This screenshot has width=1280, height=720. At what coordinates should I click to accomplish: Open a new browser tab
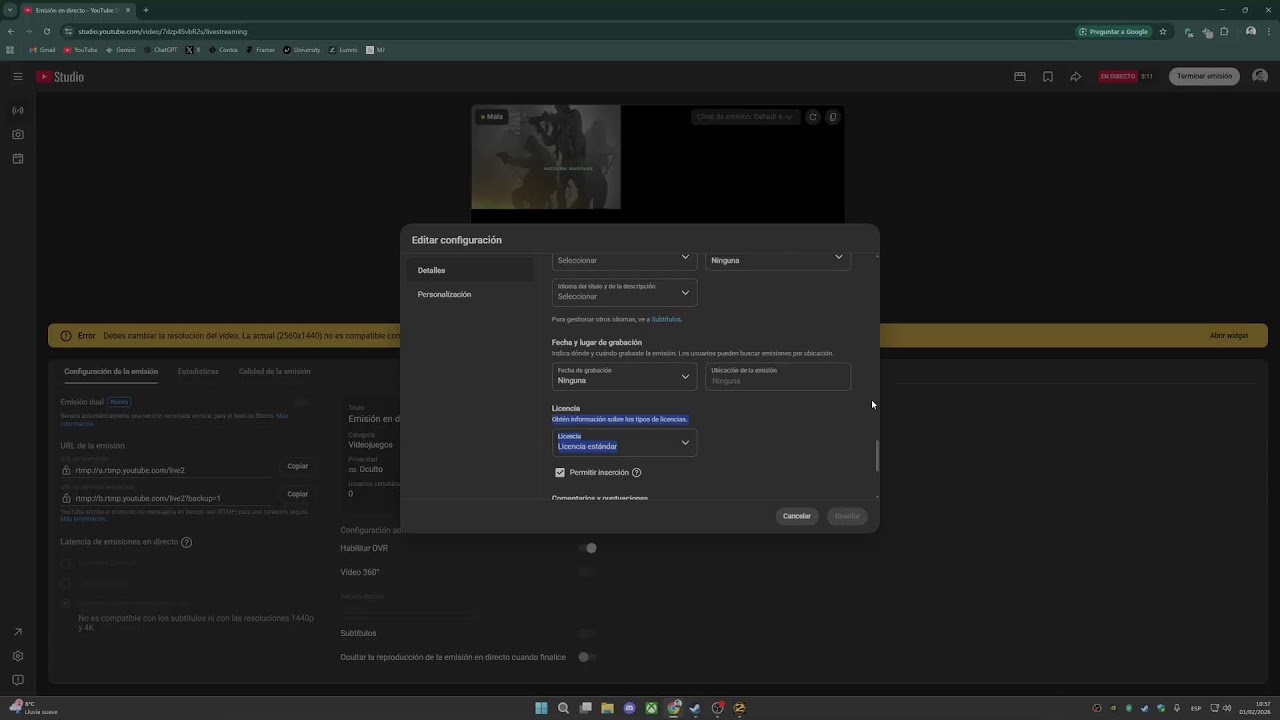[x=146, y=10]
